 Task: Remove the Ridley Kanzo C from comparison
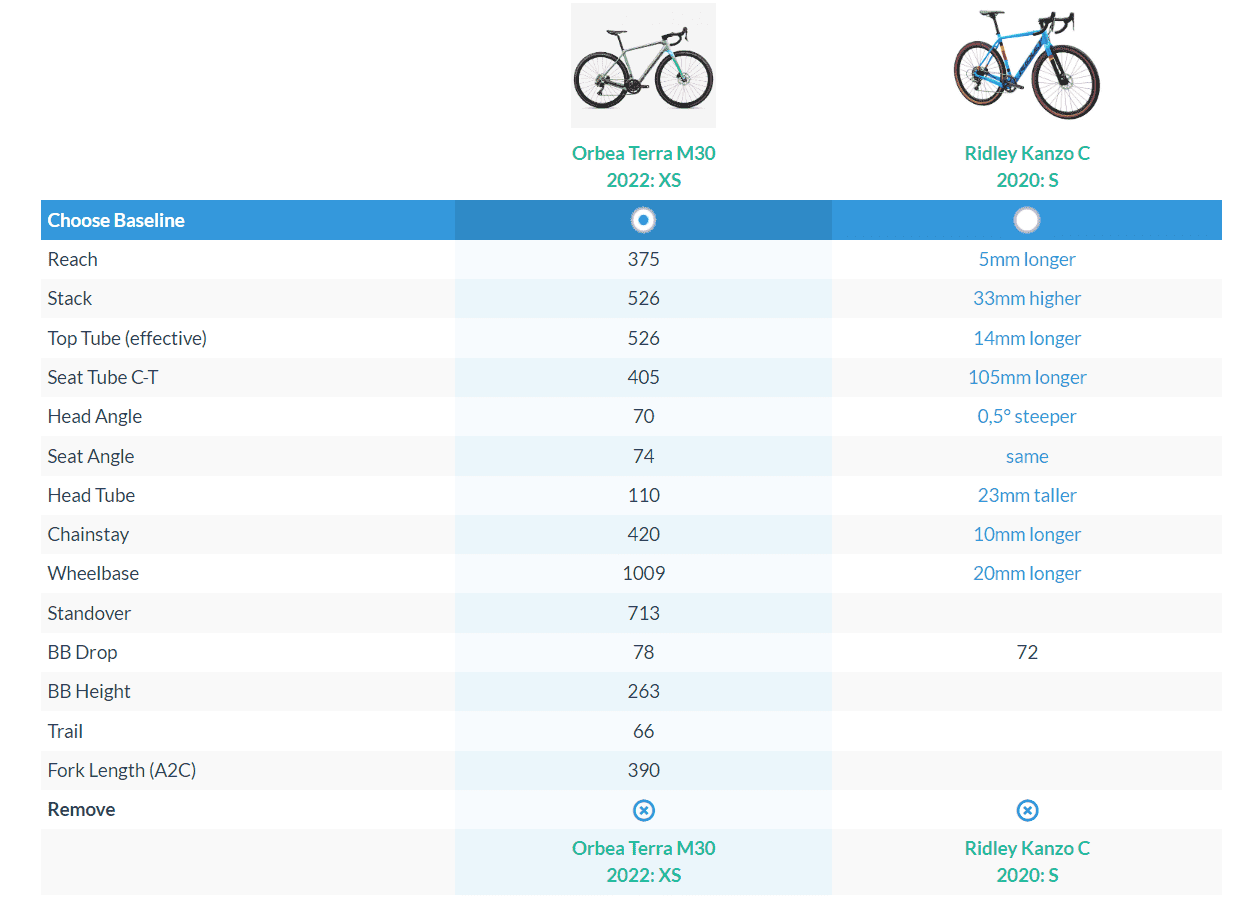[1027, 810]
